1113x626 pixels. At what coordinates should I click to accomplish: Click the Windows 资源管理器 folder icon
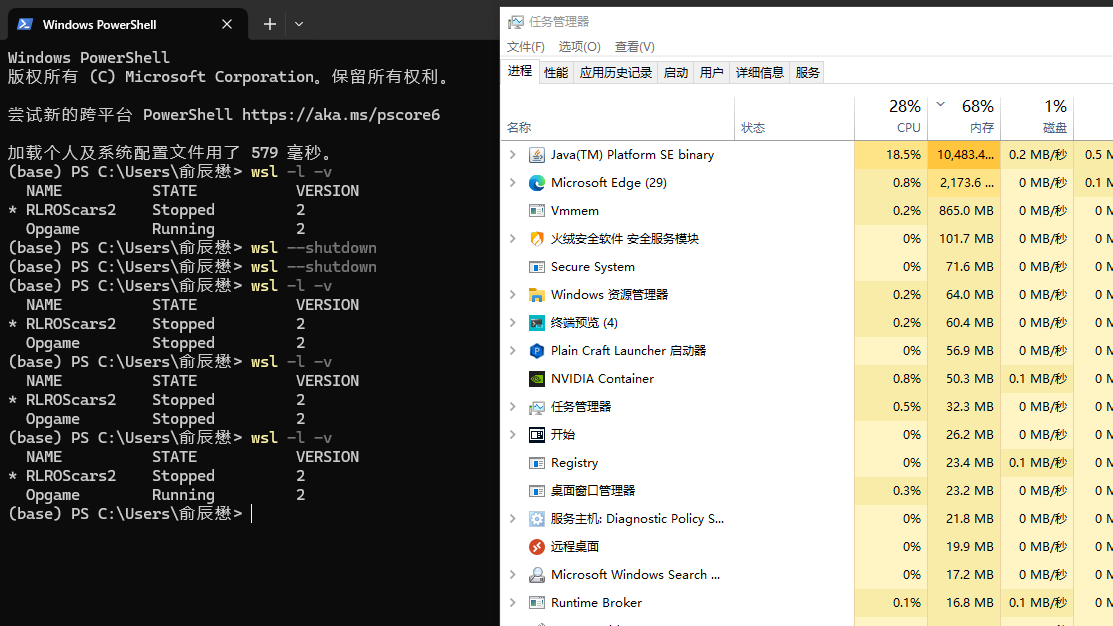[537, 295]
